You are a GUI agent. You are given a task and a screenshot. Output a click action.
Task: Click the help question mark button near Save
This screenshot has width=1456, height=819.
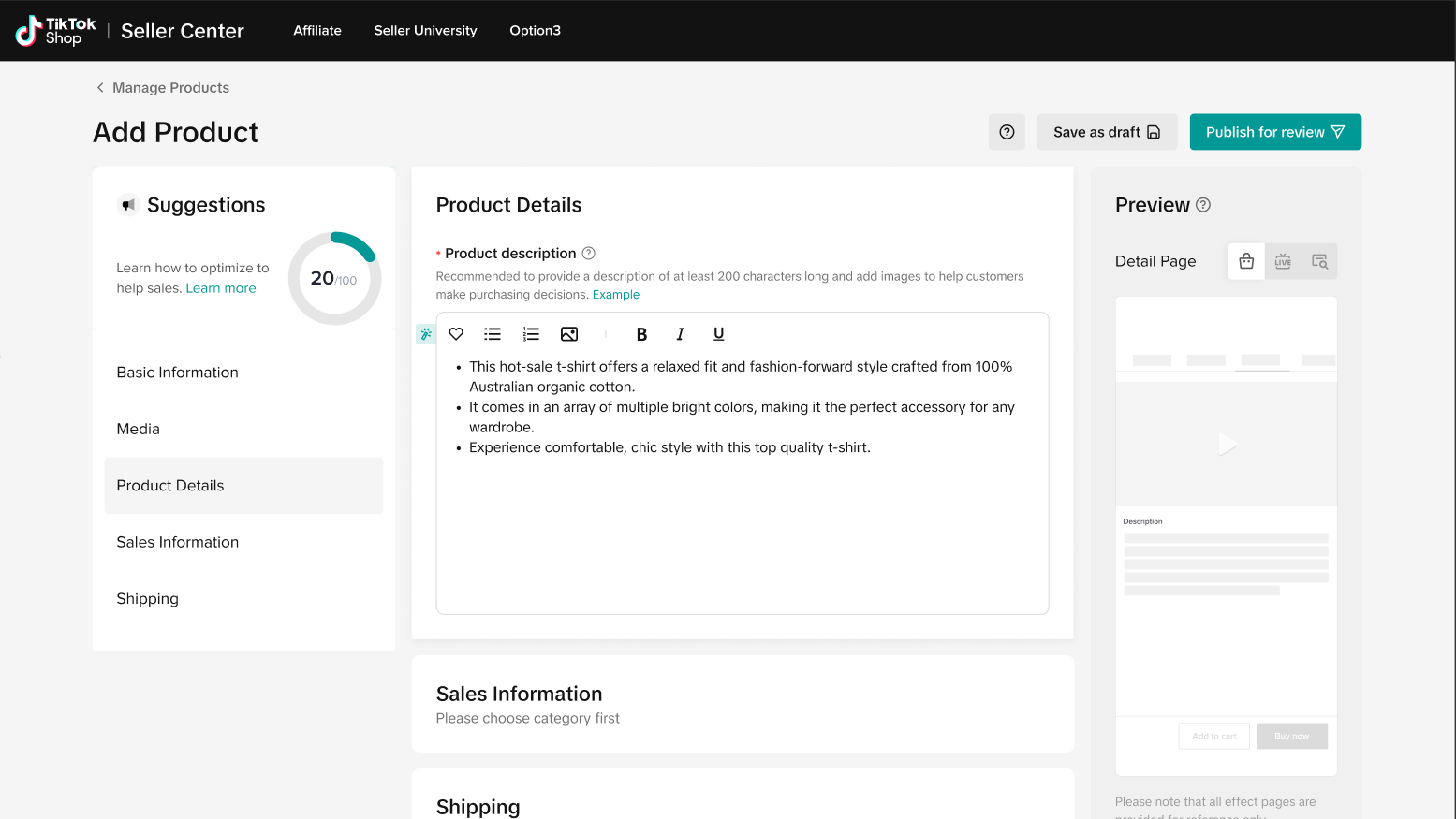[1007, 132]
